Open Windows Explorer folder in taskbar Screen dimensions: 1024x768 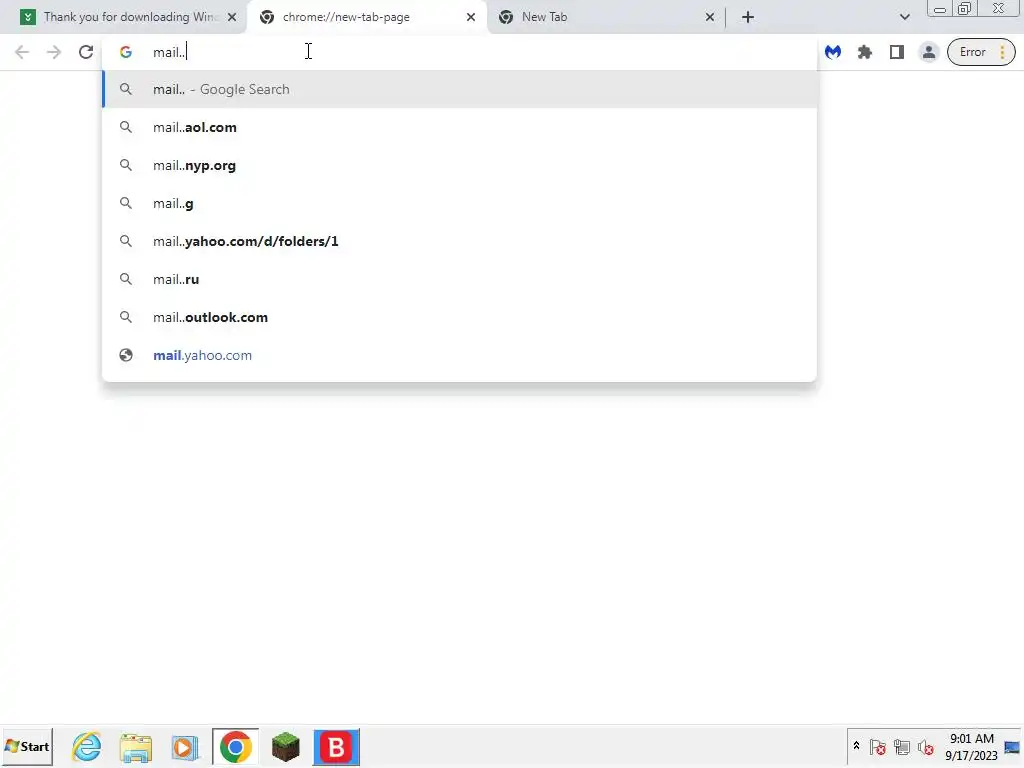pos(136,746)
